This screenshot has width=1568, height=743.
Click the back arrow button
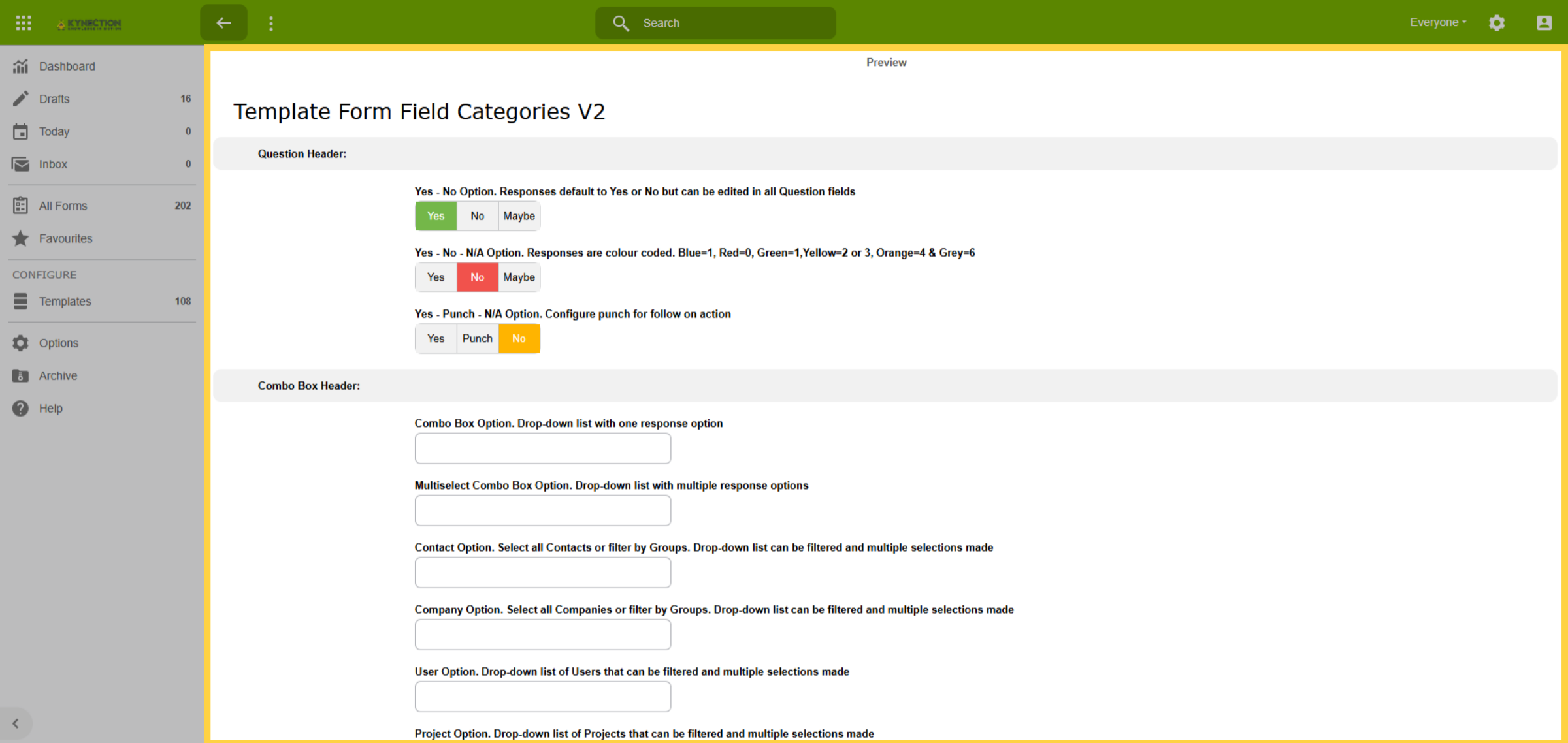pyautogui.click(x=224, y=23)
